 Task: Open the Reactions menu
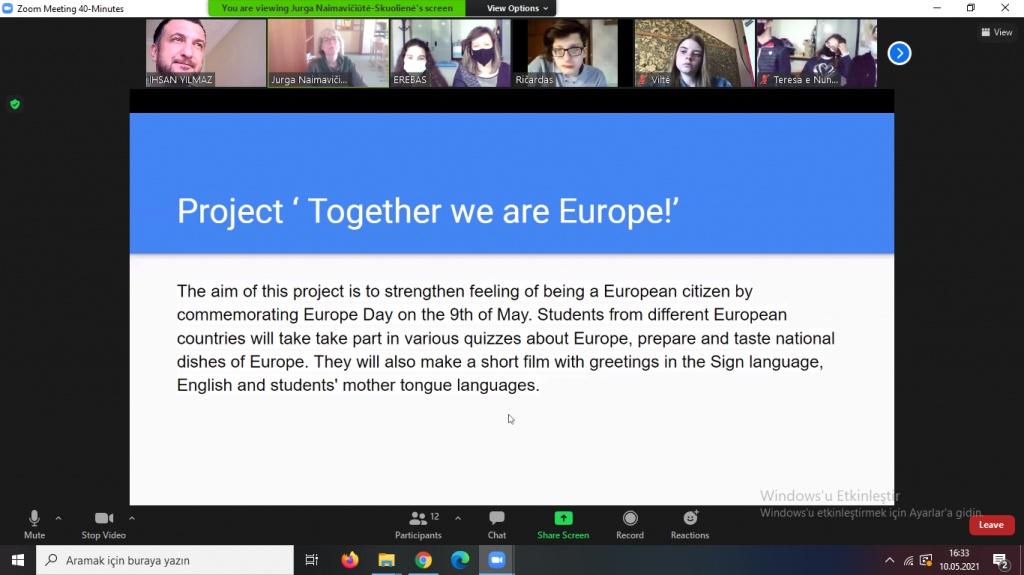(690, 523)
